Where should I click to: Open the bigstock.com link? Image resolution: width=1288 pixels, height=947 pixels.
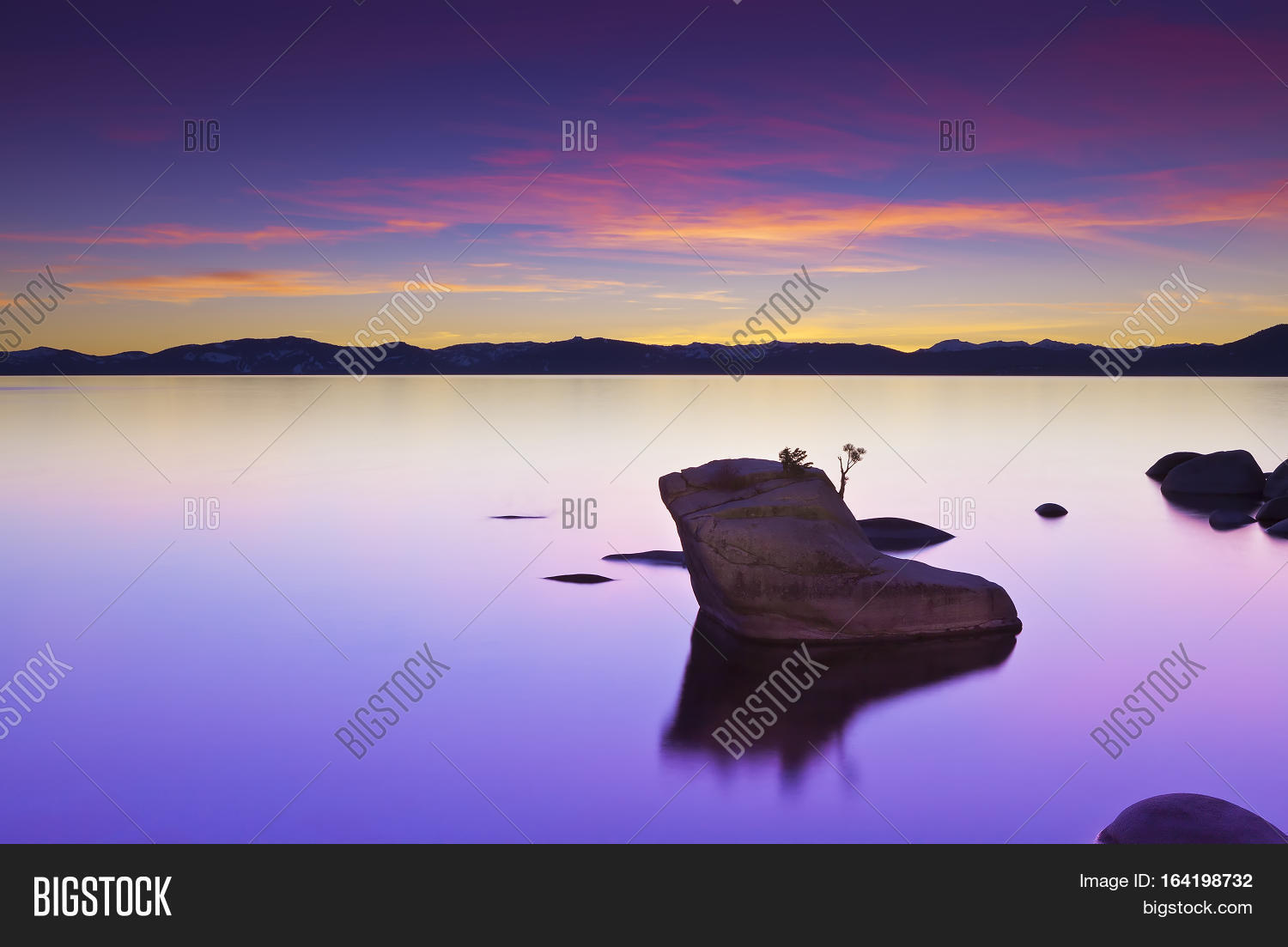click(1196, 908)
